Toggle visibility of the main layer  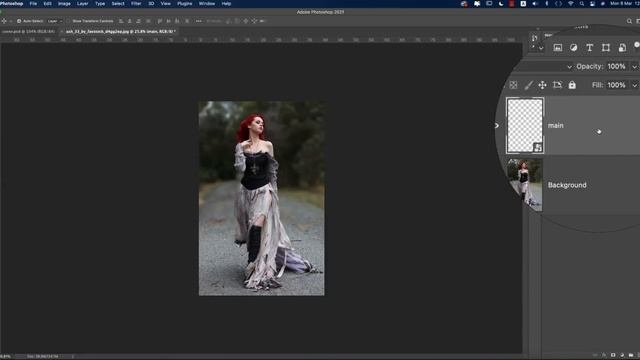497,126
